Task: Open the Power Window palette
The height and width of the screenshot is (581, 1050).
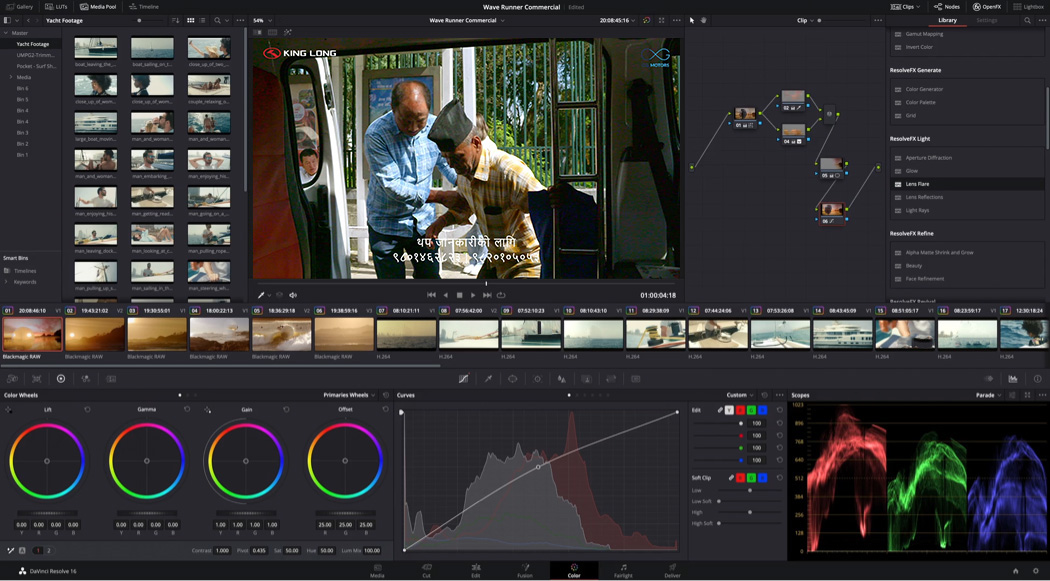Action: [x=512, y=379]
